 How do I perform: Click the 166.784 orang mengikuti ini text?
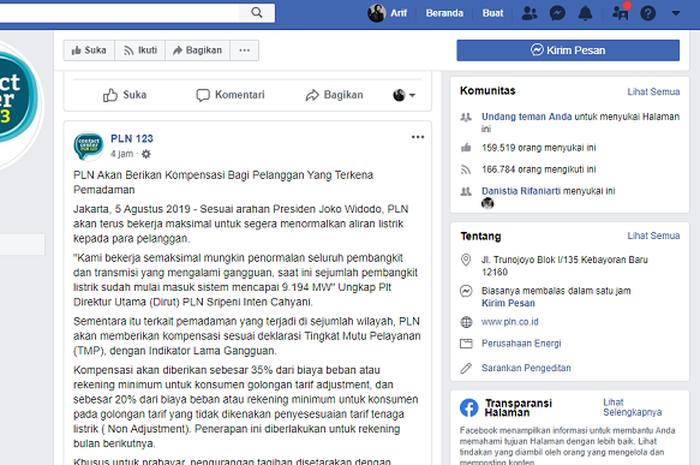(x=538, y=170)
